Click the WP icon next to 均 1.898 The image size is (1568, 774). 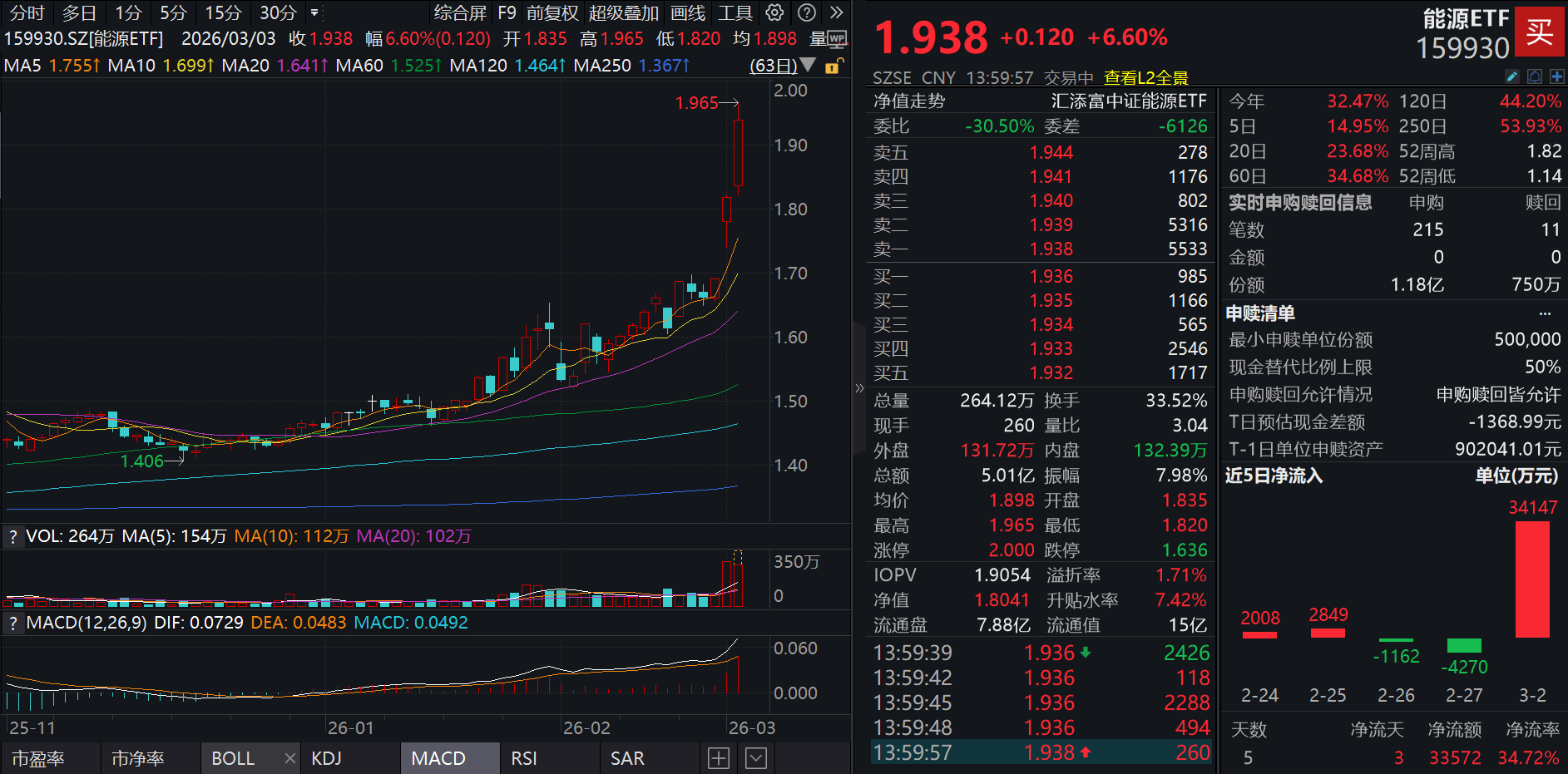[x=838, y=38]
